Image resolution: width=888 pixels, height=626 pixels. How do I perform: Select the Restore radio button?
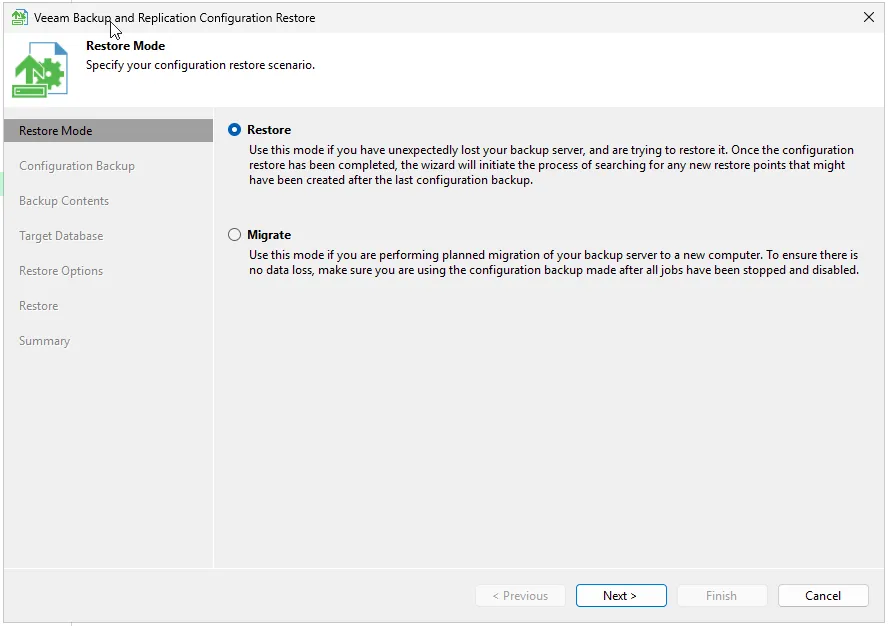(x=235, y=130)
